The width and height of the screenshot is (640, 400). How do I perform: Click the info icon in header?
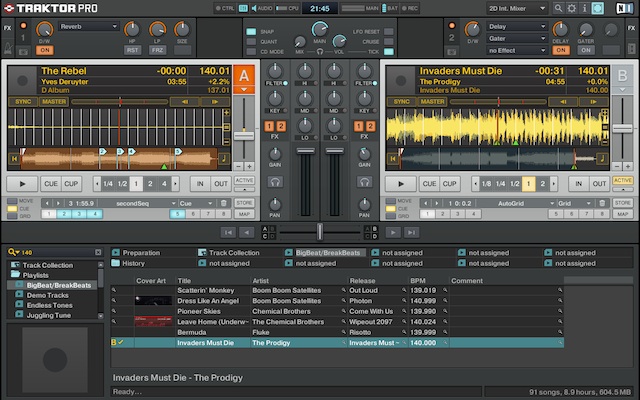pyautogui.click(x=584, y=8)
